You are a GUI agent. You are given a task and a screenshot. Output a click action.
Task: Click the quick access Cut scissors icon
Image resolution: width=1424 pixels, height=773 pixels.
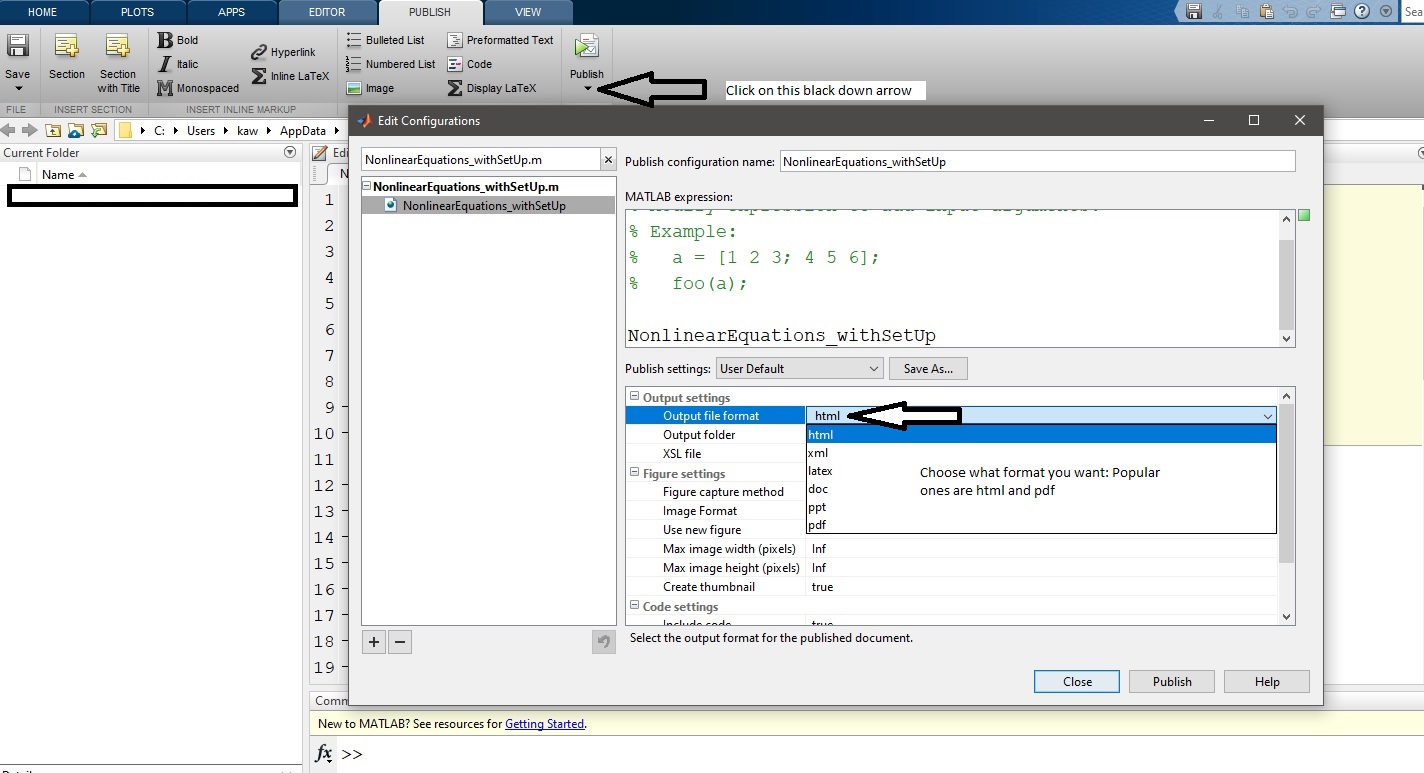[1218, 12]
